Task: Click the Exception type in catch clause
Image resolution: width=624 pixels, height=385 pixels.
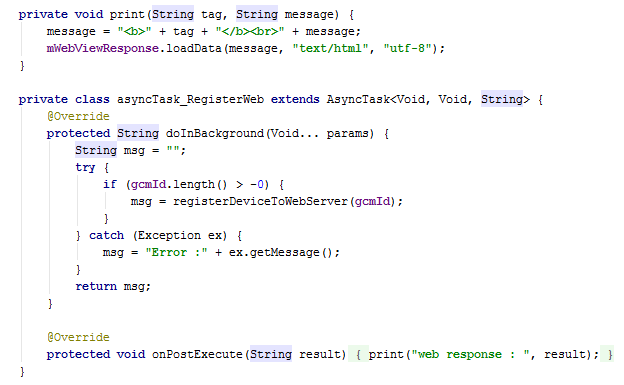Action: (x=169, y=236)
